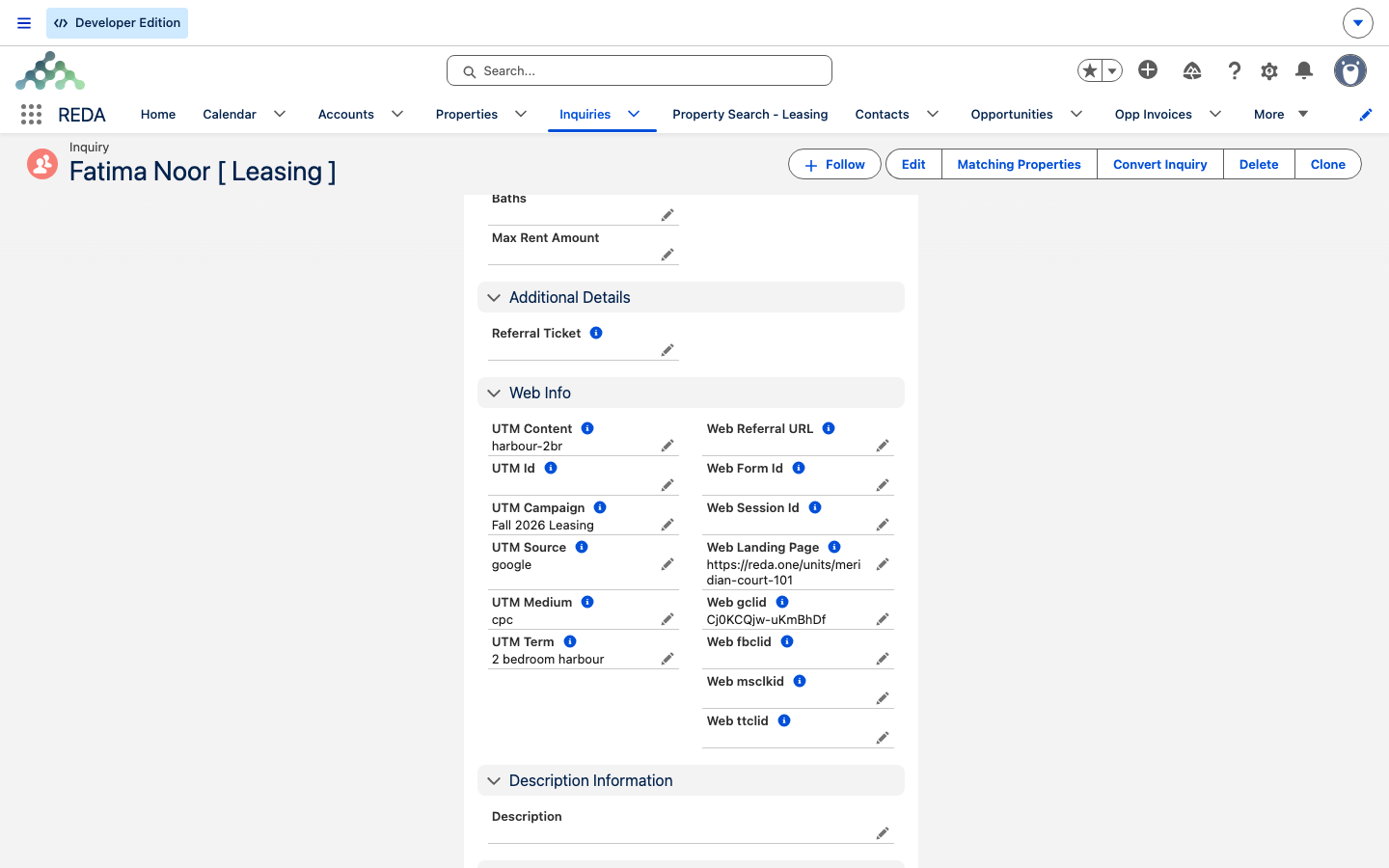This screenshot has height=868, width=1389.
Task: Open the Setup gear icon
Action: [1269, 70]
